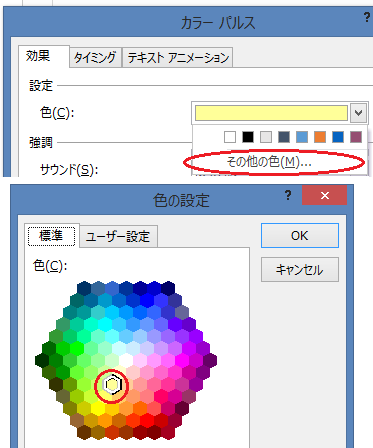The image size is (373, 448).
Task: Pick the bright green hexagon
Action: click(x=77, y=348)
